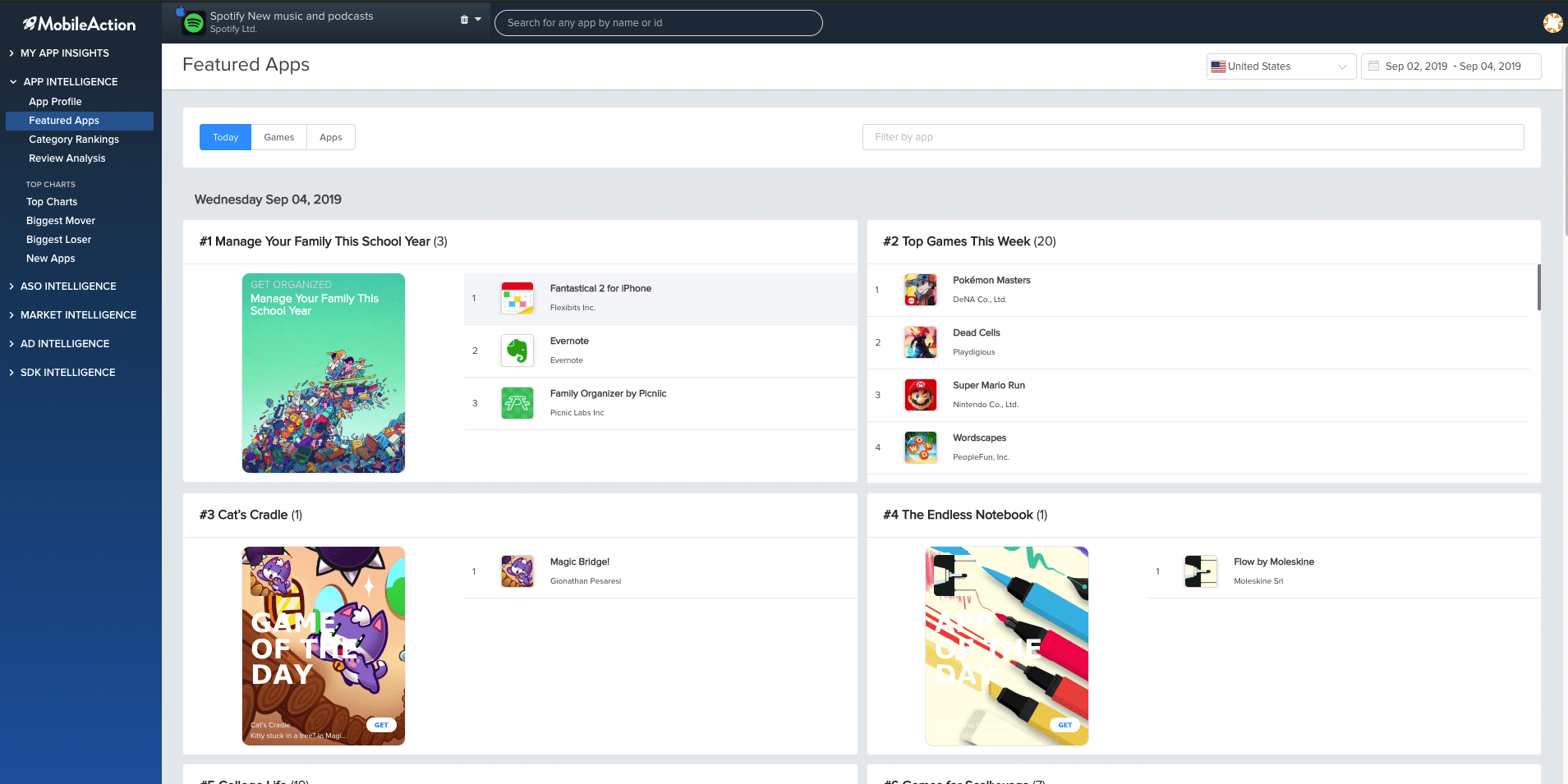The image size is (1568, 784).
Task: Open Review Analysis in sidebar
Action: point(67,158)
